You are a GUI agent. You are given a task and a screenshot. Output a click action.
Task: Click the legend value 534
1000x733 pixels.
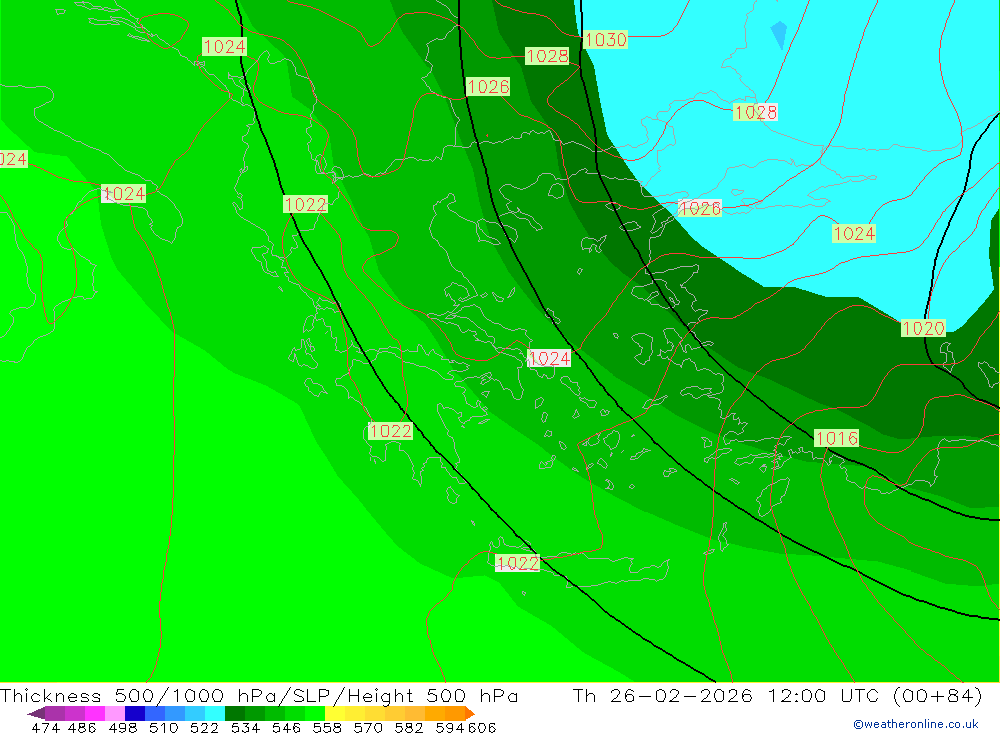pos(246,727)
